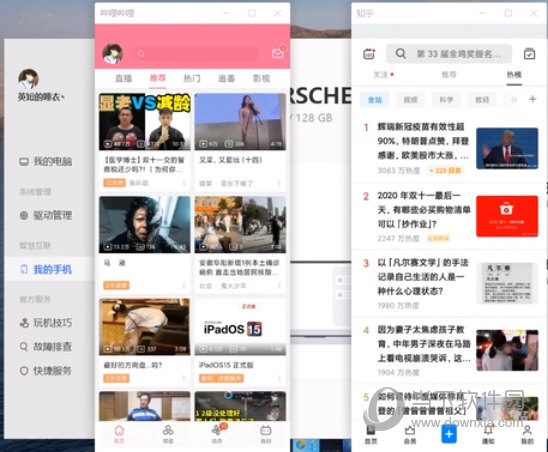Switch to Bilibili 直播 tab
This screenshot has width=548, height=452.
tap(124, 78)
